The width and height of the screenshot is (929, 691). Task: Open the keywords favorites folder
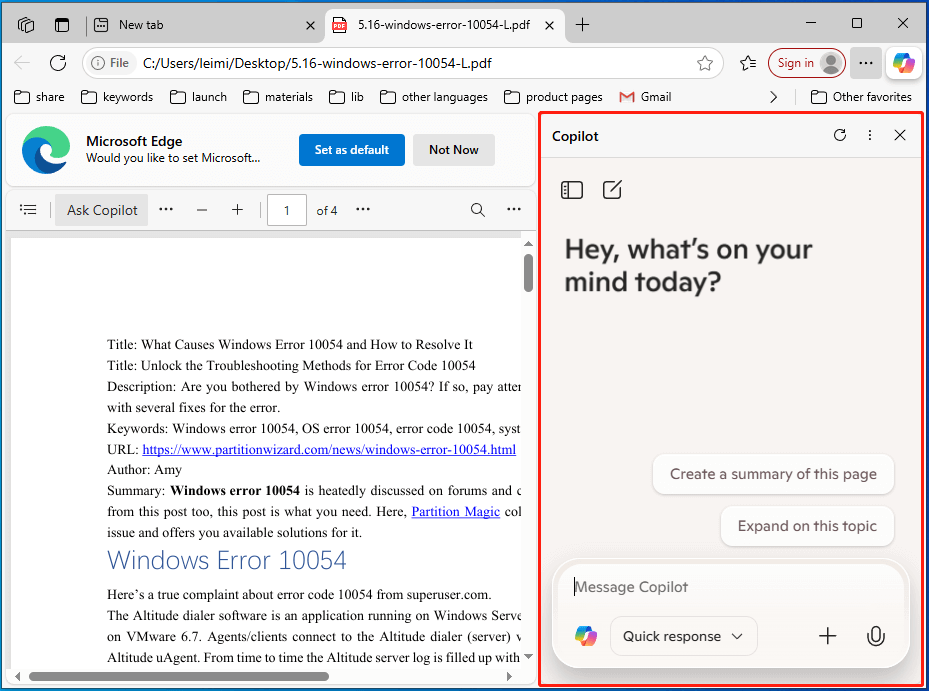click(x=117, y=97)
